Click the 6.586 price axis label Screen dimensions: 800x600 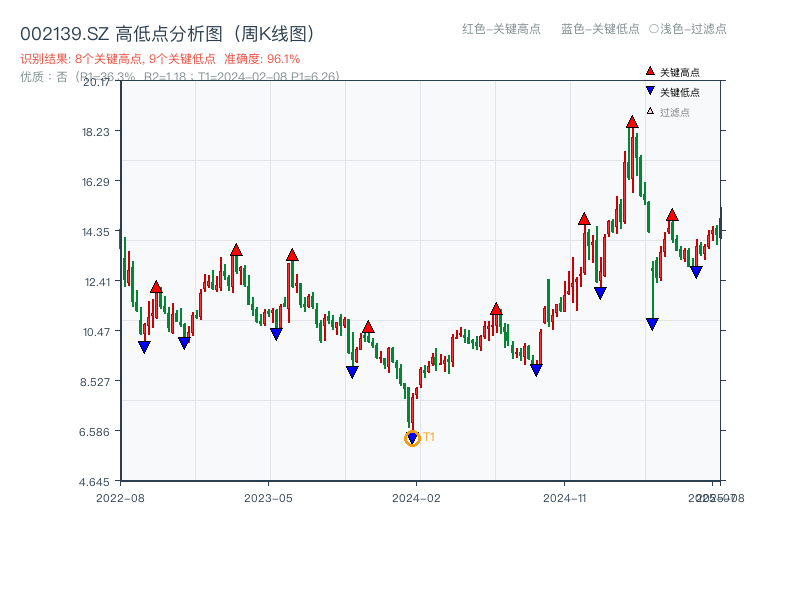pyautogui.click(x=94, y=432)
